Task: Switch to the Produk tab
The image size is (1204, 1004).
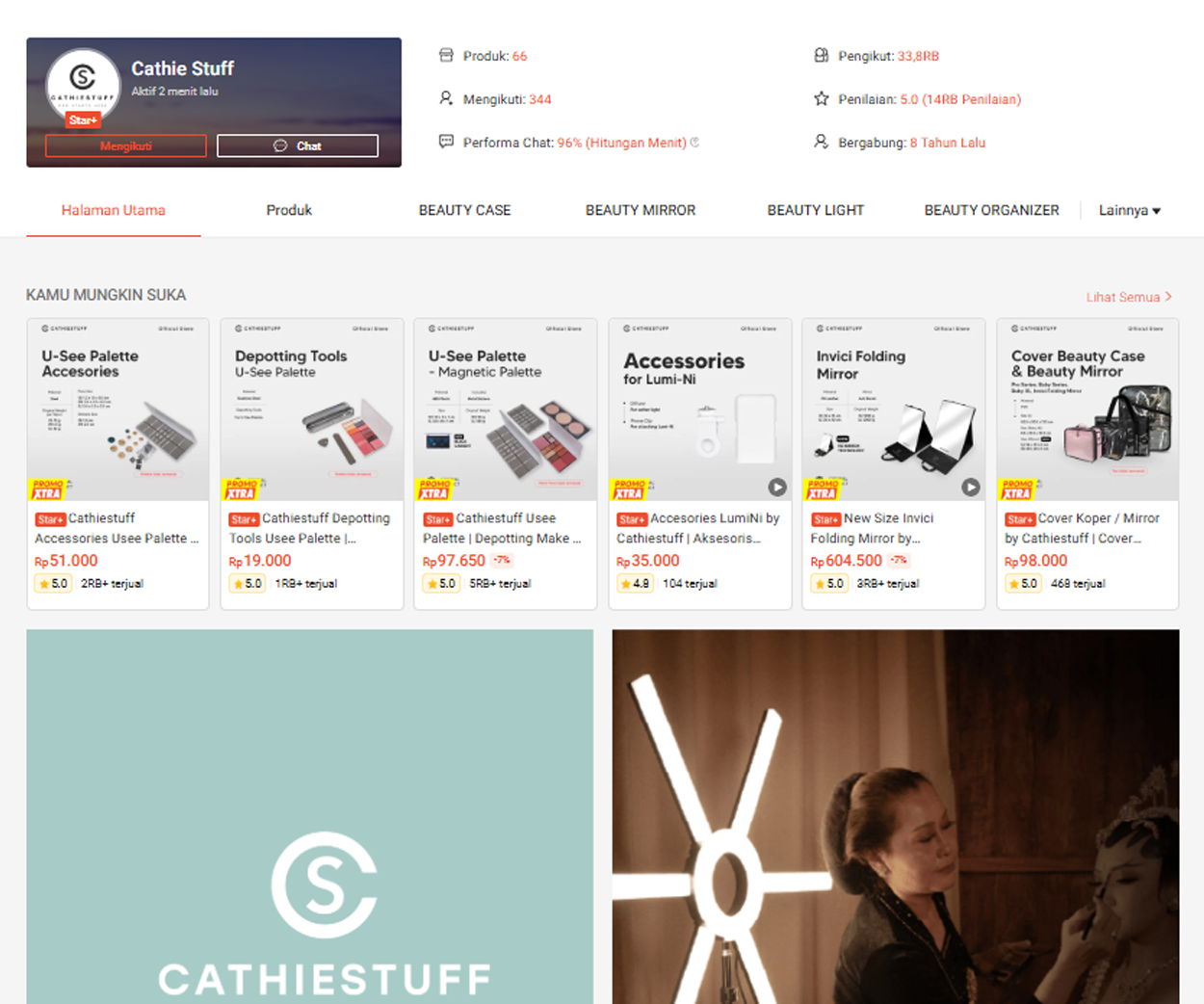Action: point(289,210)
